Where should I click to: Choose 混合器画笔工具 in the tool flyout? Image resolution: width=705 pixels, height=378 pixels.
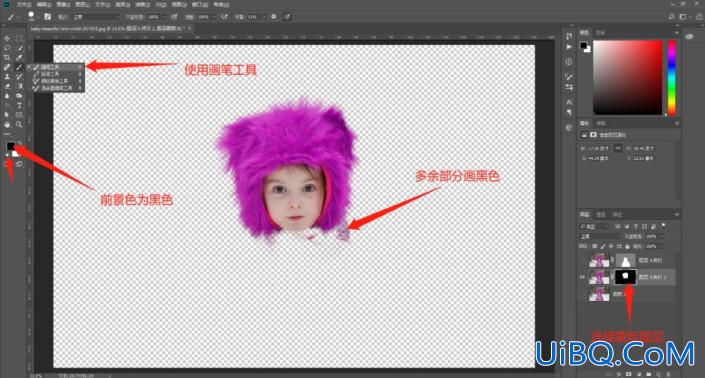(56, 89)
